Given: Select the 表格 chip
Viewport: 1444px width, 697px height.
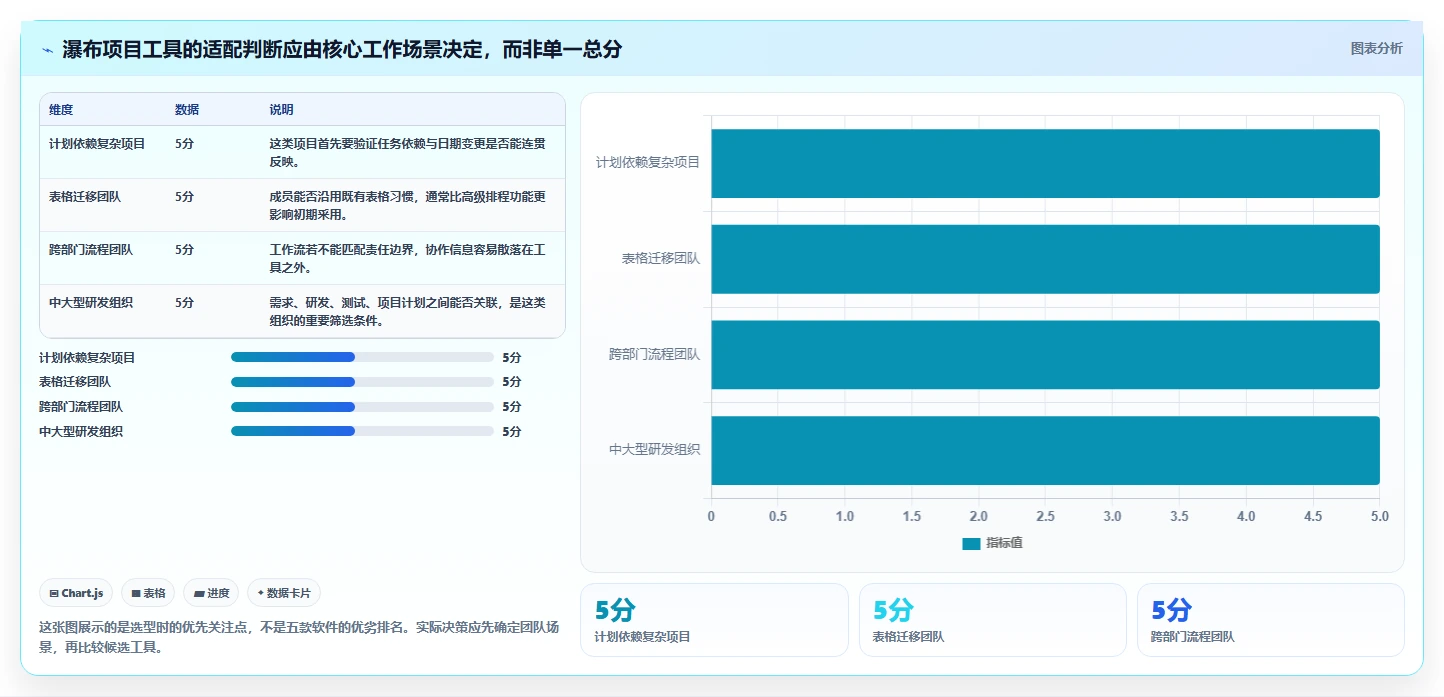Looking at the screenshot, I should (148, 593).
